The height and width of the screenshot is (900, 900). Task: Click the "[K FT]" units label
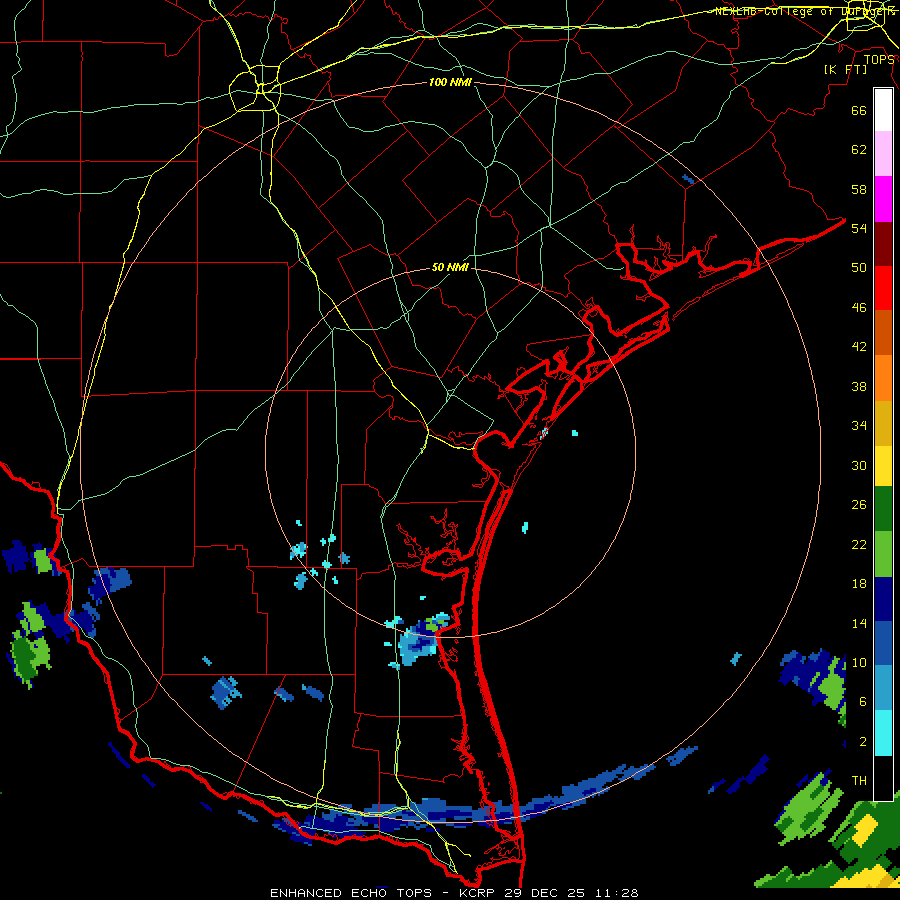click(845, 69)
